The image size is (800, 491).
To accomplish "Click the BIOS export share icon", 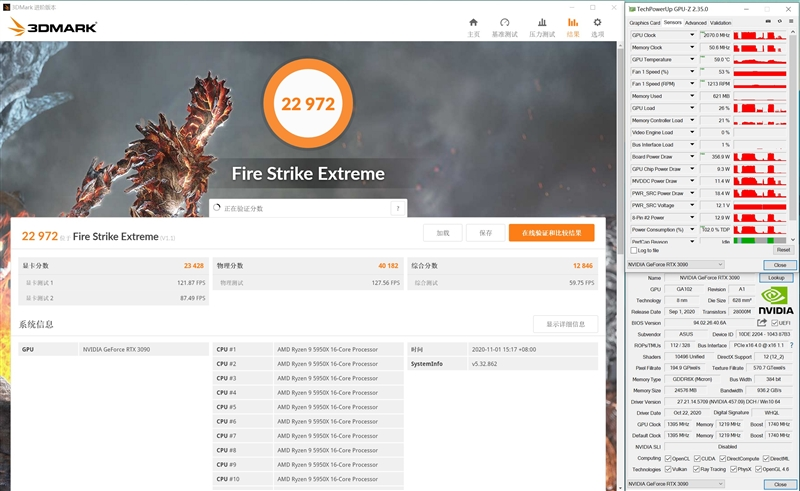I will point(762,323).
